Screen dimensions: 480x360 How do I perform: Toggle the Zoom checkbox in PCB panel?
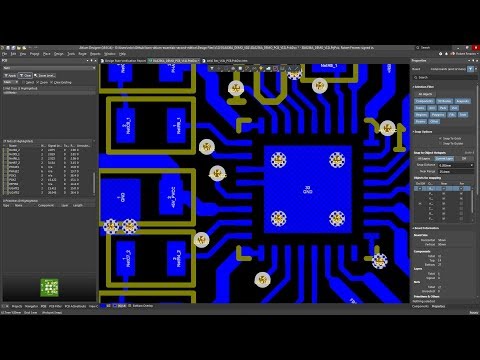coord(38,82)
